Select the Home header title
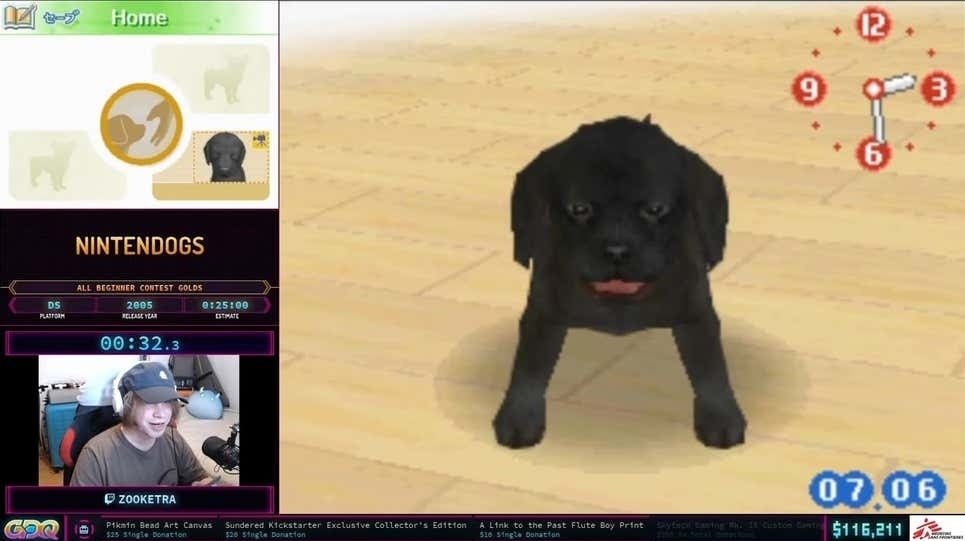Screen dimensions: 965x541 140,18
